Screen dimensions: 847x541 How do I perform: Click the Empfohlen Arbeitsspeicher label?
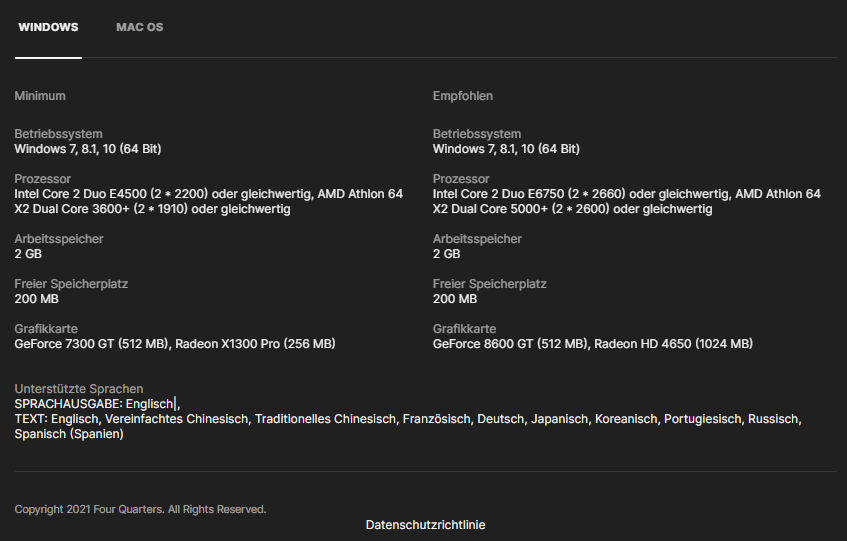pos(477,239)
